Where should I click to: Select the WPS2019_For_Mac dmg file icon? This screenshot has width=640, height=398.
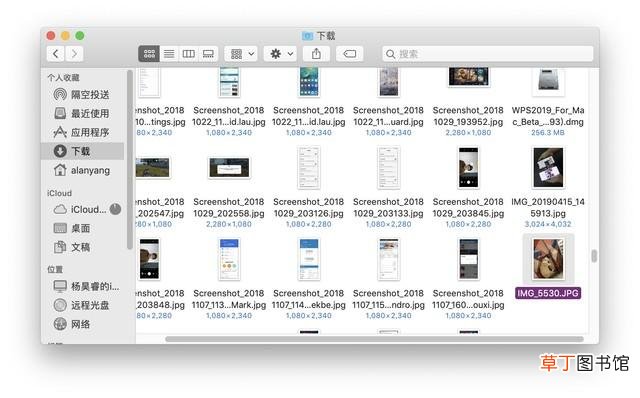(x=548, y=81)
